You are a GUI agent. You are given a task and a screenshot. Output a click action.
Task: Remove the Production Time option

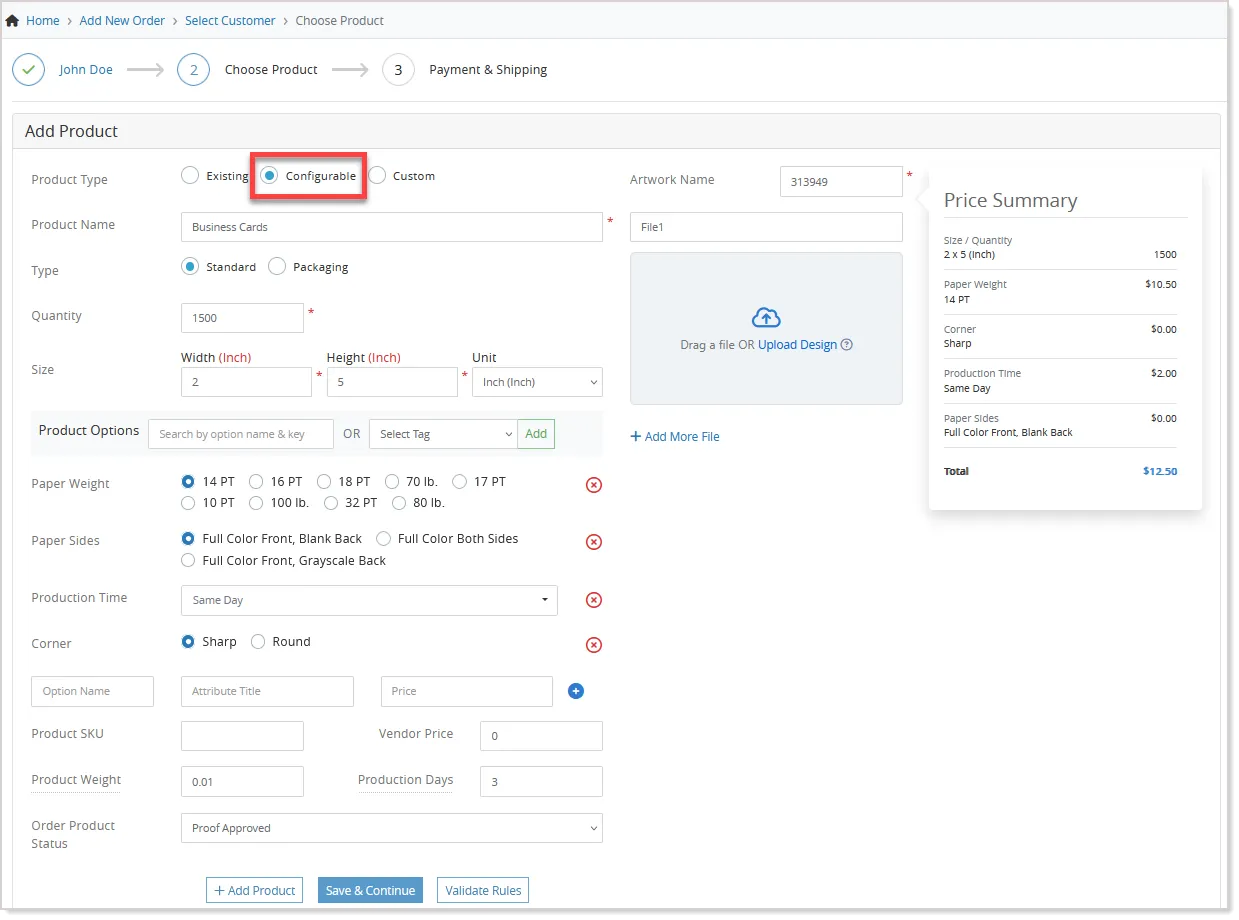tap(593, 600)
